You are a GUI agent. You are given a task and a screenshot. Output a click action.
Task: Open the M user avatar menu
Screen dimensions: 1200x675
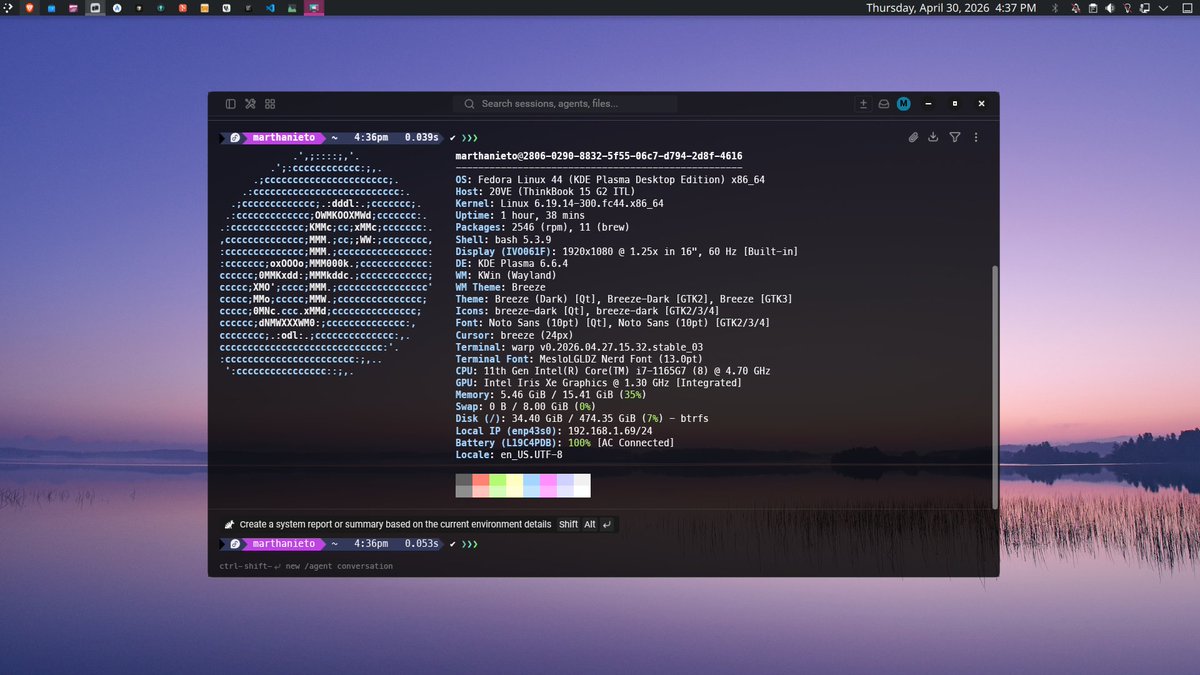(x=904, y=104)
